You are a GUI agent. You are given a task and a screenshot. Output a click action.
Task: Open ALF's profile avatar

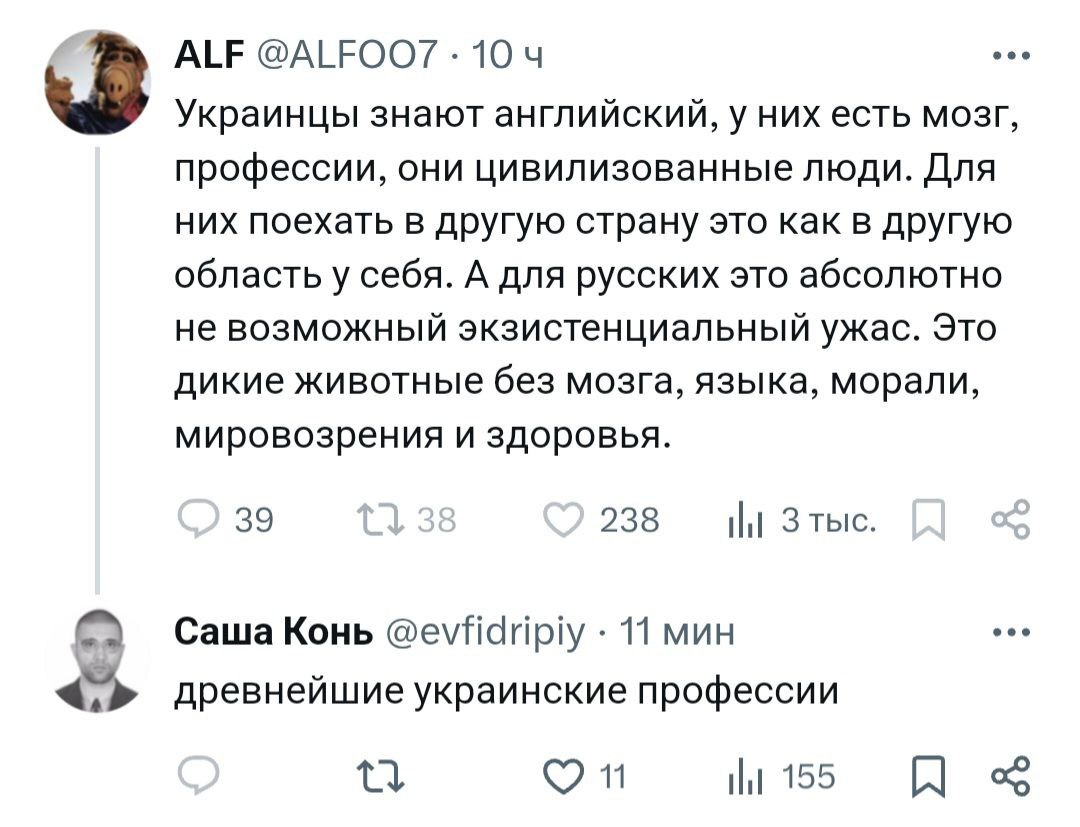click(98, 83)
